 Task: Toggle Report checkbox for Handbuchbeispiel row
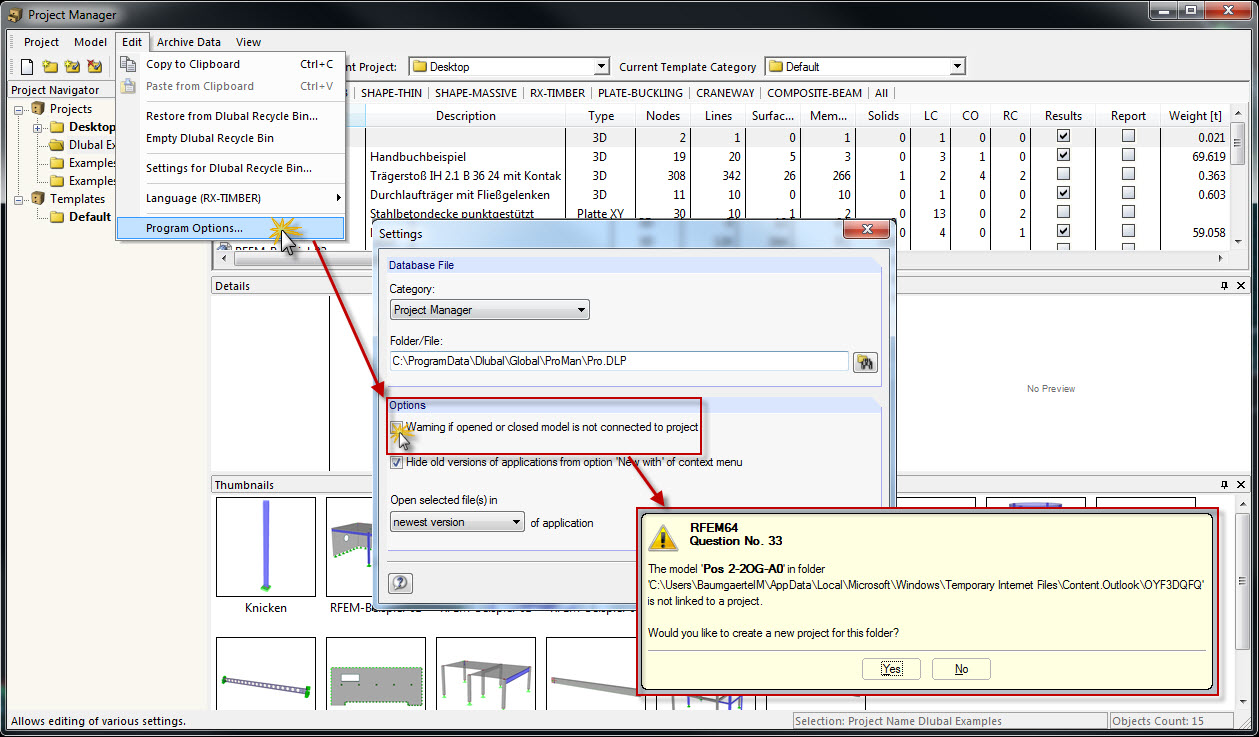[1128, 156]
